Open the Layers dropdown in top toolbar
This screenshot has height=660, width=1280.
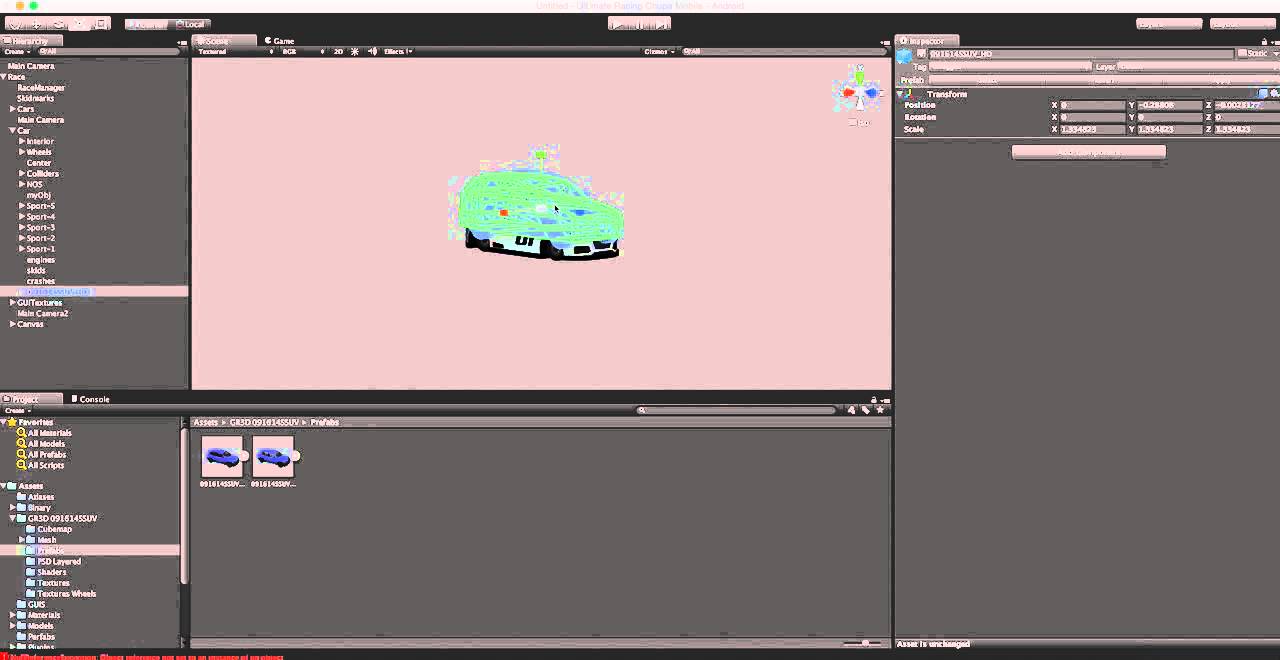click(1169, 24)
